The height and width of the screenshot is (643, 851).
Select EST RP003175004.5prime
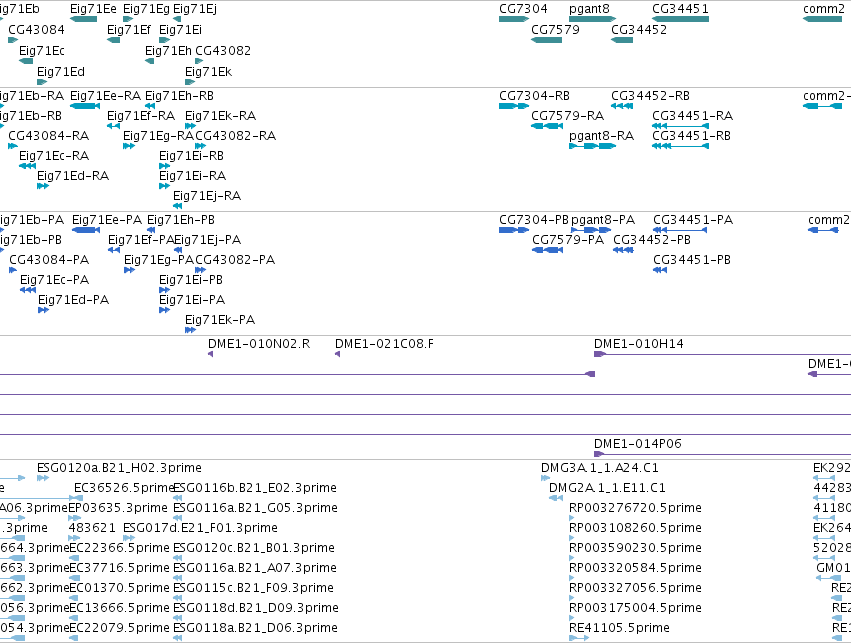[635, 608]
